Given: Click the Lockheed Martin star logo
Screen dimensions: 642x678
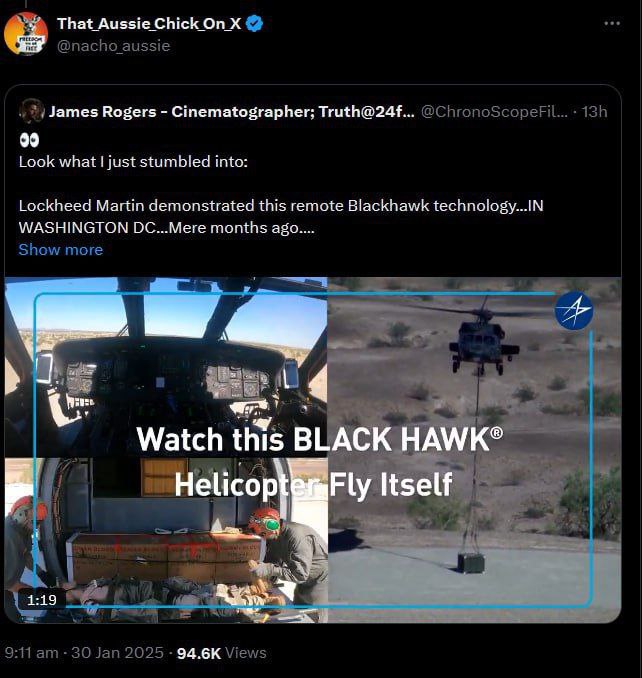Looking at the screenshot, I should pos(574,310).
